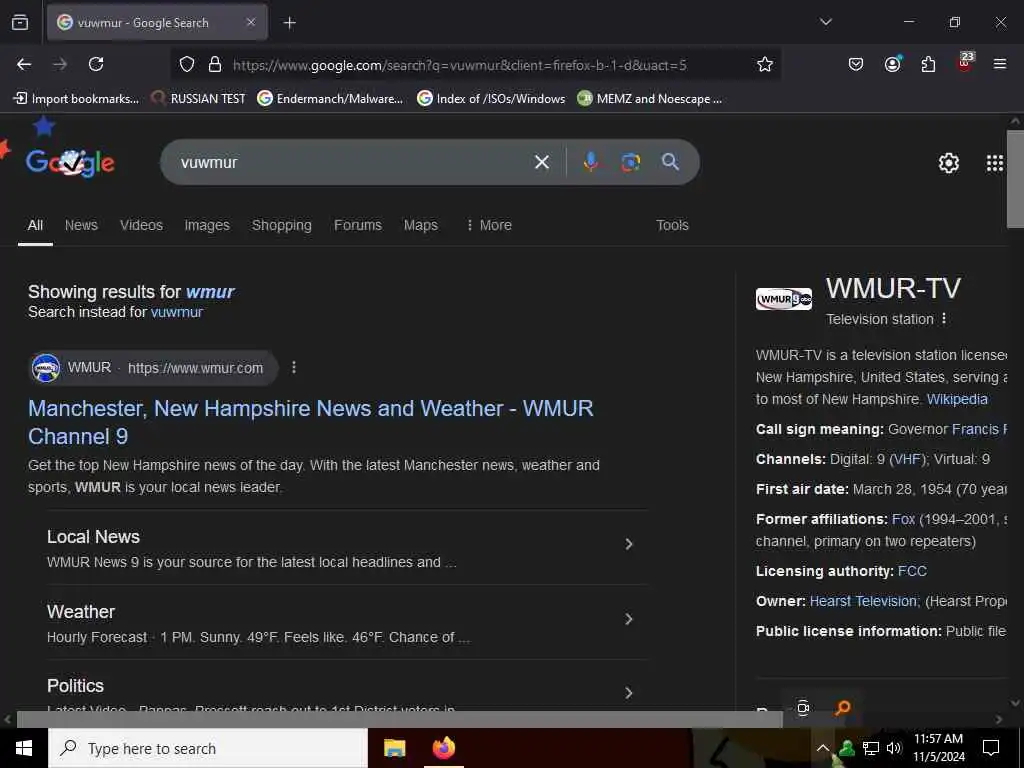Switch to the Shopping tab
This screenshot has width=1024, height=768.
(x=281, y=225)
